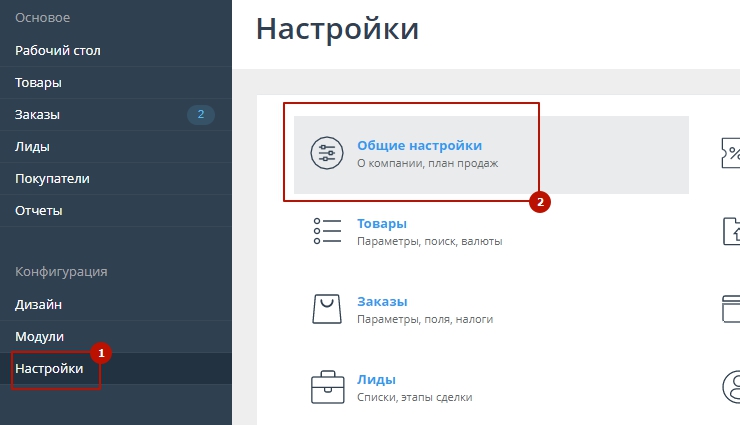Click the user silhouette icon at right edge

tap(732, 386)
